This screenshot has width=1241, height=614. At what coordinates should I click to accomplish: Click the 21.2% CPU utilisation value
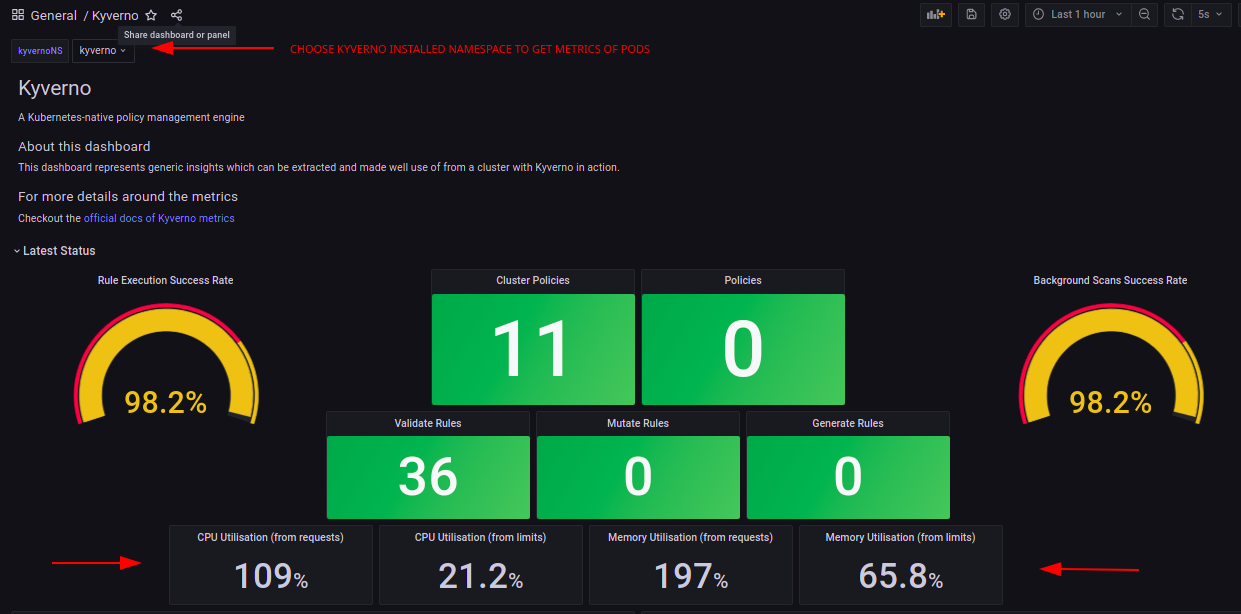pyautogui.click(x=481, y=577)
